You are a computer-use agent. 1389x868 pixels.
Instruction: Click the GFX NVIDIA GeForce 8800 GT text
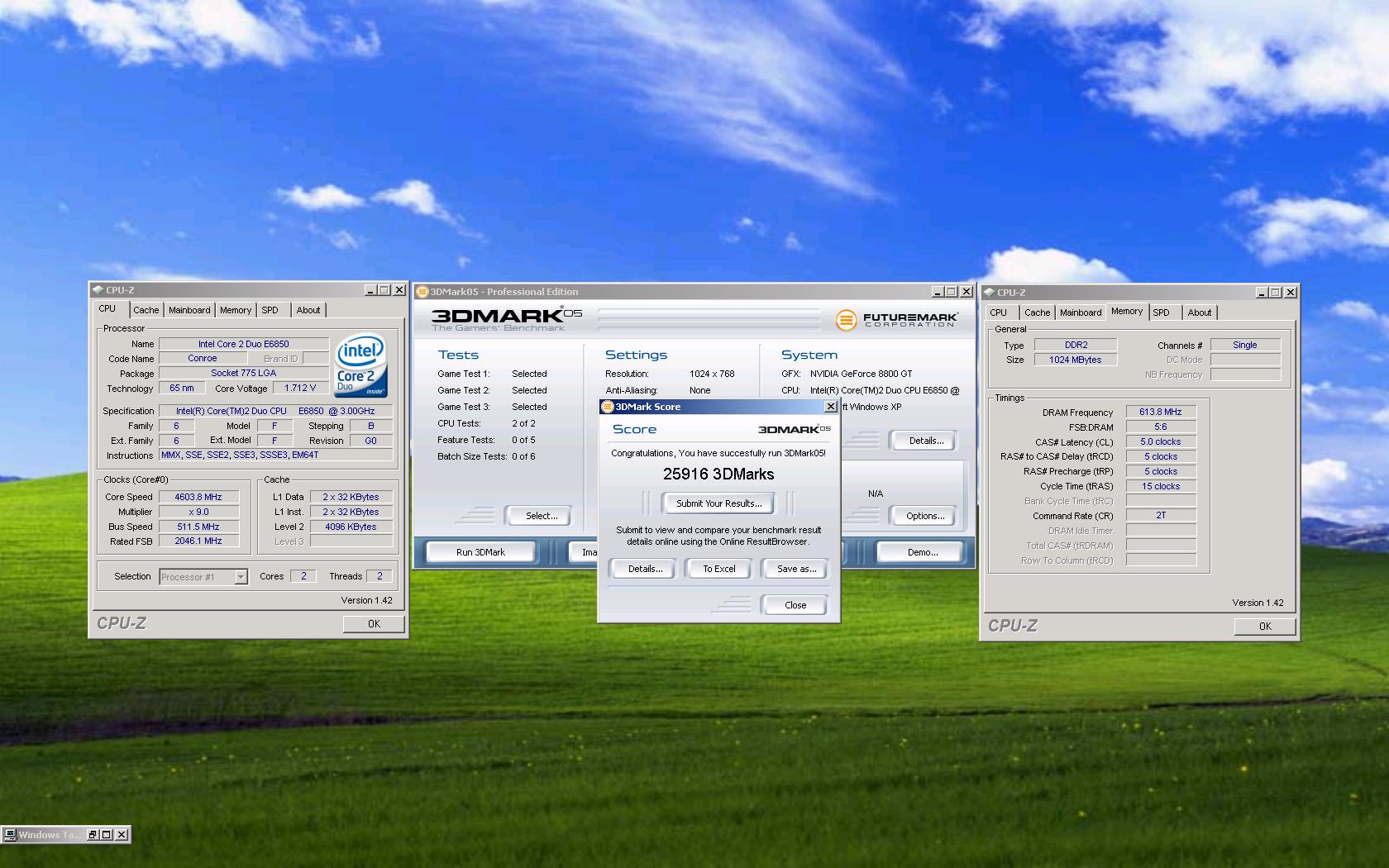[x=861, y=374]
